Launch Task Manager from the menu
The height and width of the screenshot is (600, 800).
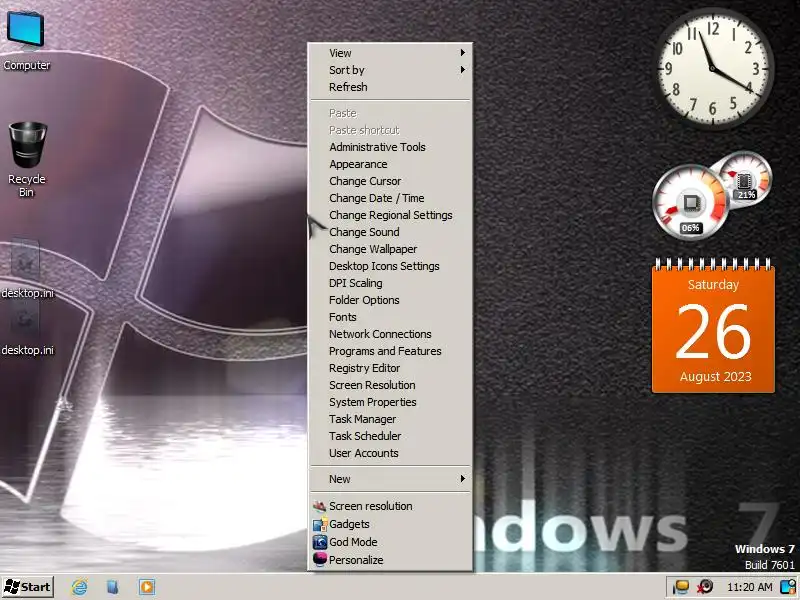click(391, 419)
